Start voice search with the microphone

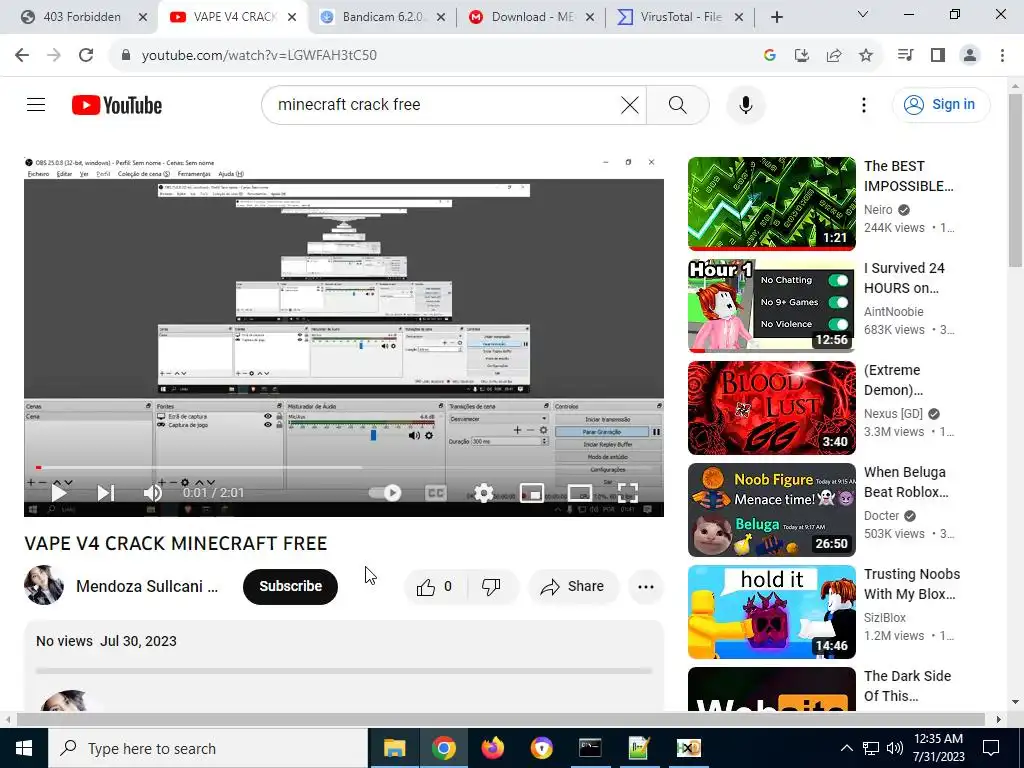tap(746, 104)
